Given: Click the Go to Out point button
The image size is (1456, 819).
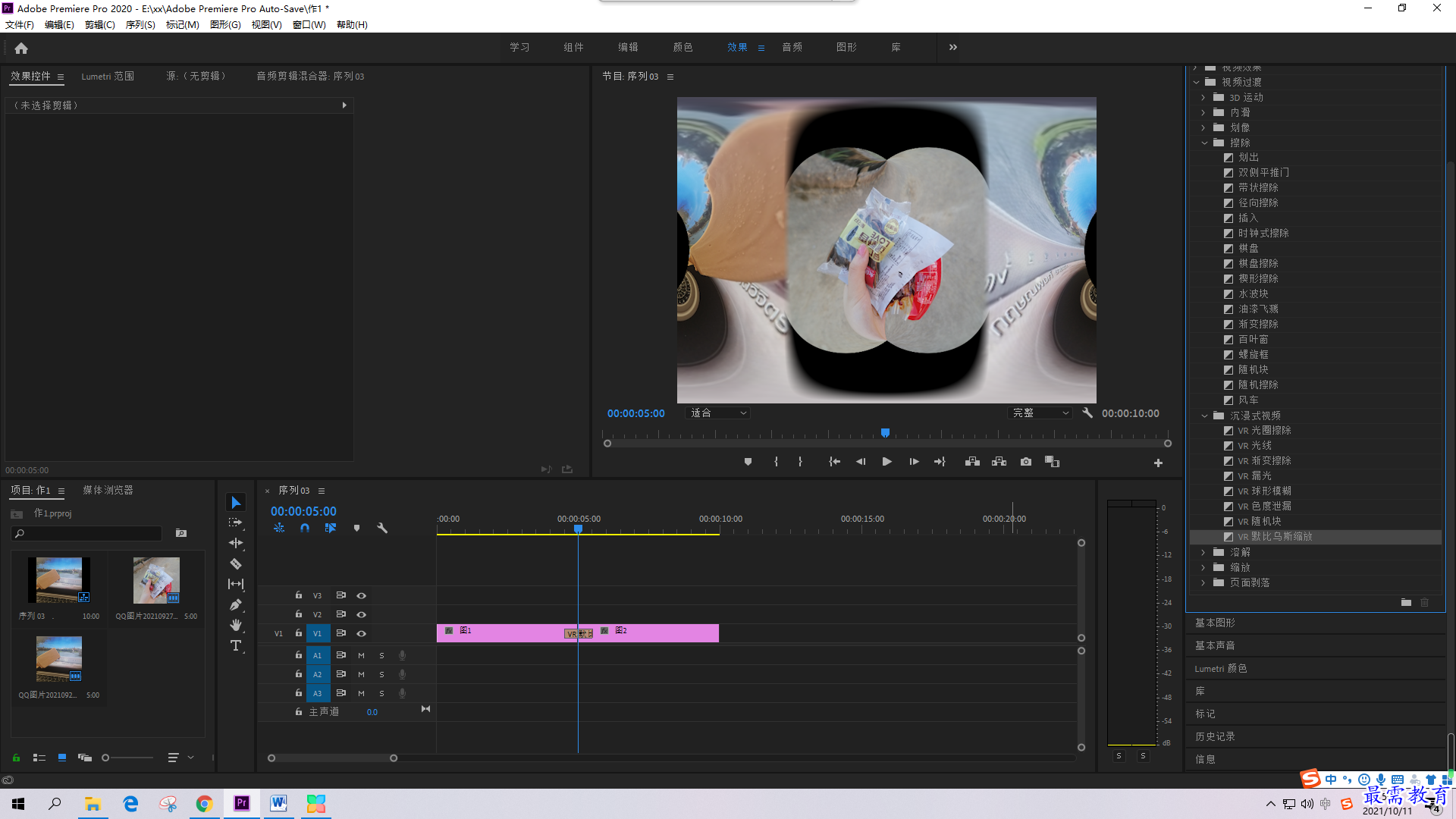Looking at the screenshot, I should click(940, 462).
